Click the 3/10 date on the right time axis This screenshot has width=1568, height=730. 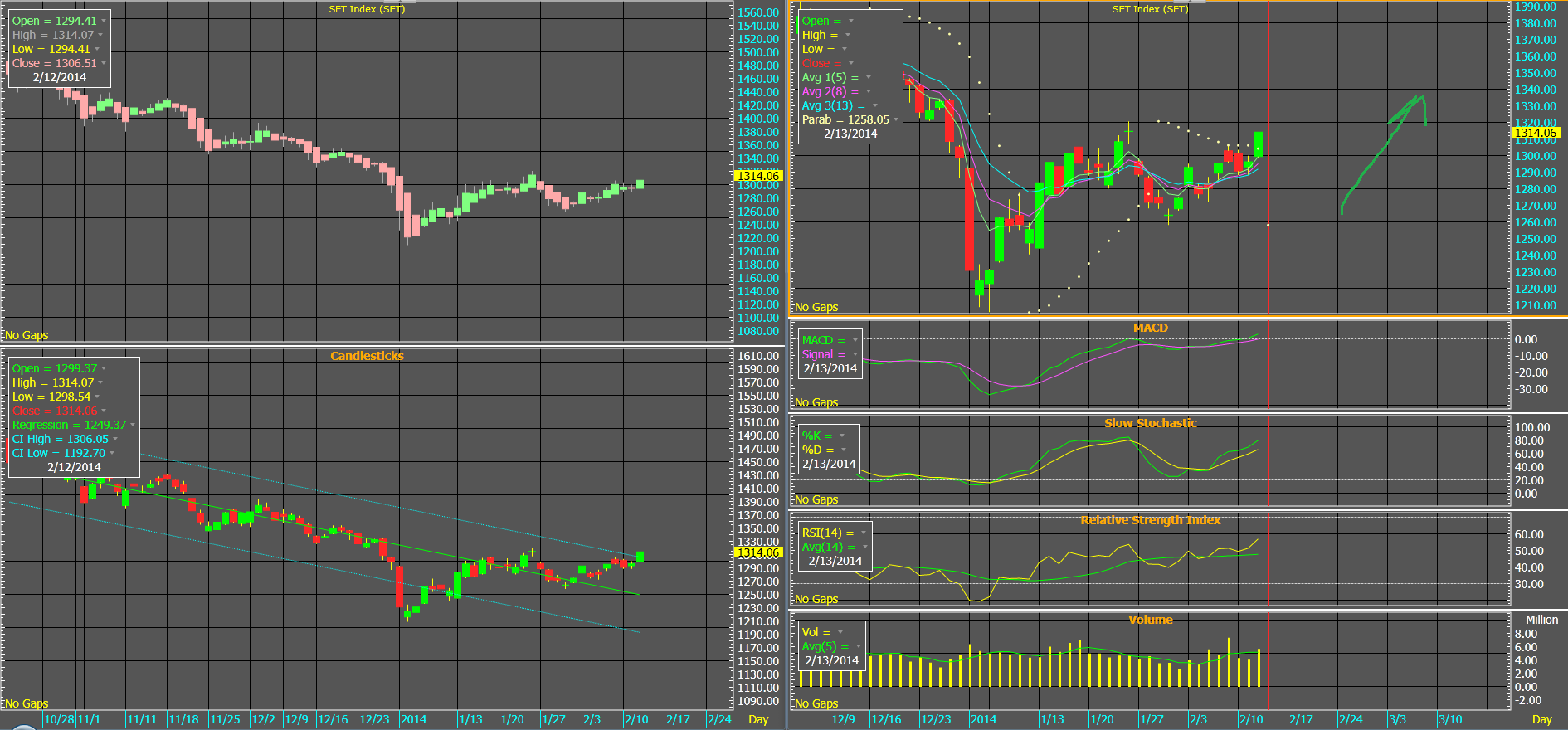coord(1449,719)
